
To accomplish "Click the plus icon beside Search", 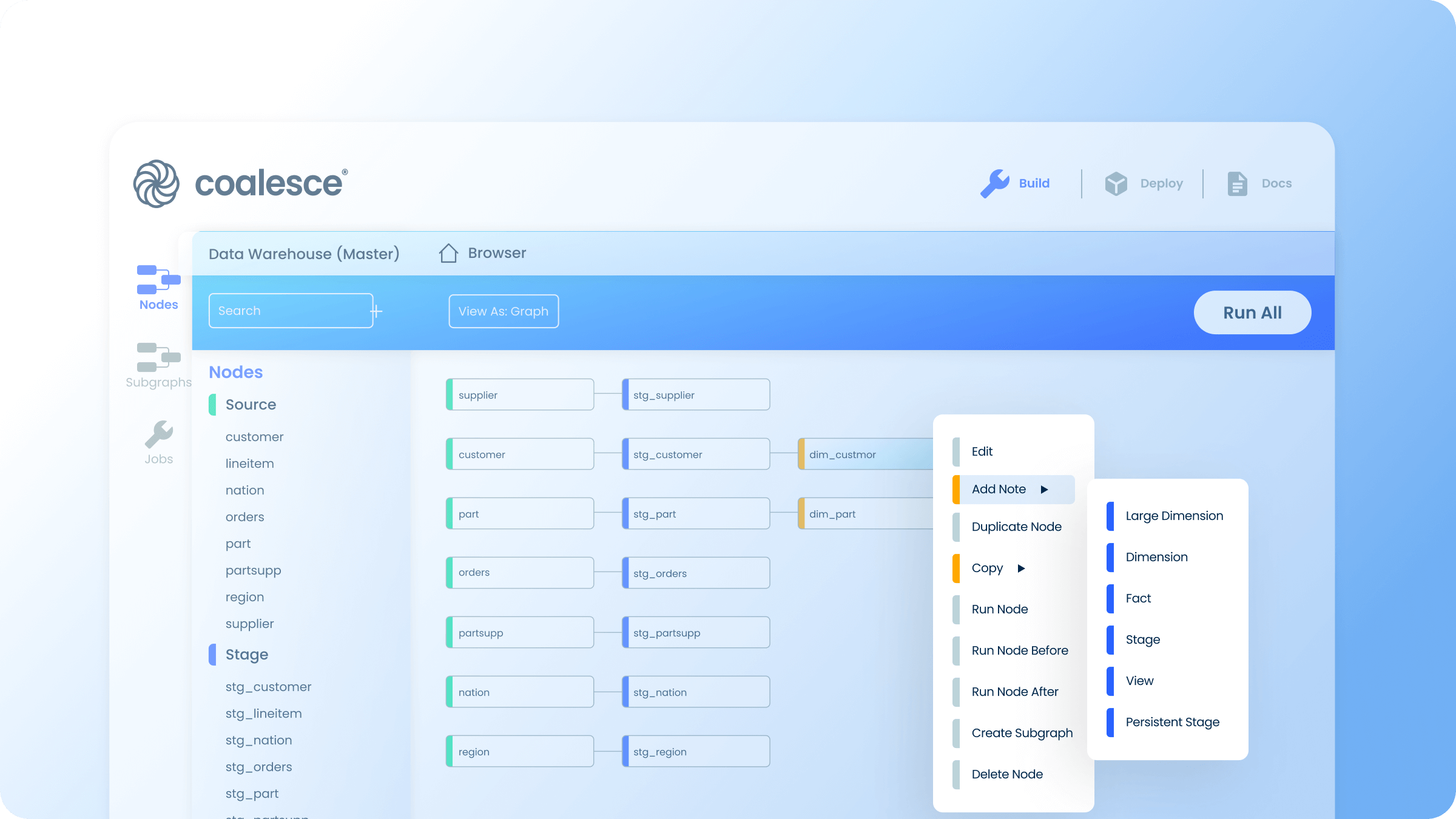I will 376,311.
